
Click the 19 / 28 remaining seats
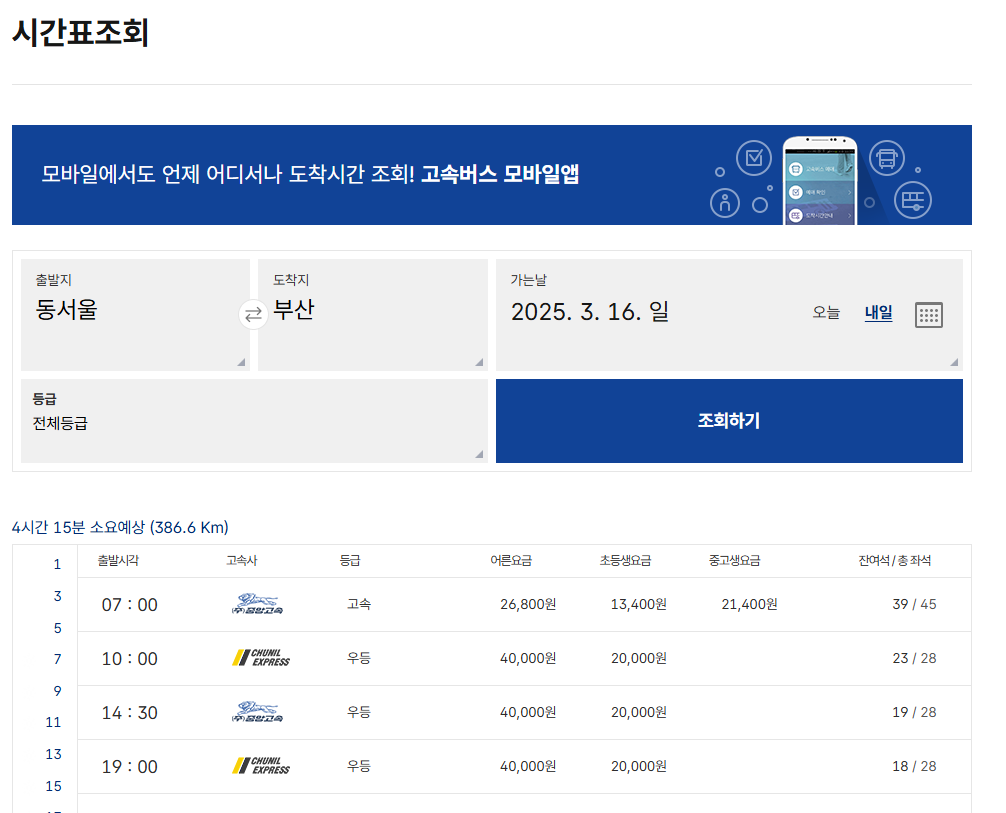point(914,712)
